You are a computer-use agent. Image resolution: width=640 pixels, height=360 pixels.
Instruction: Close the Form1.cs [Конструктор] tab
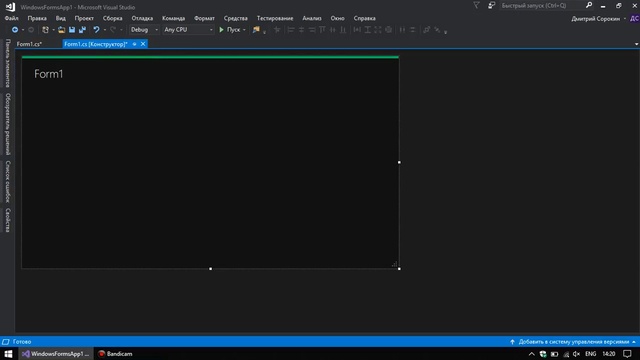(143, 44)
